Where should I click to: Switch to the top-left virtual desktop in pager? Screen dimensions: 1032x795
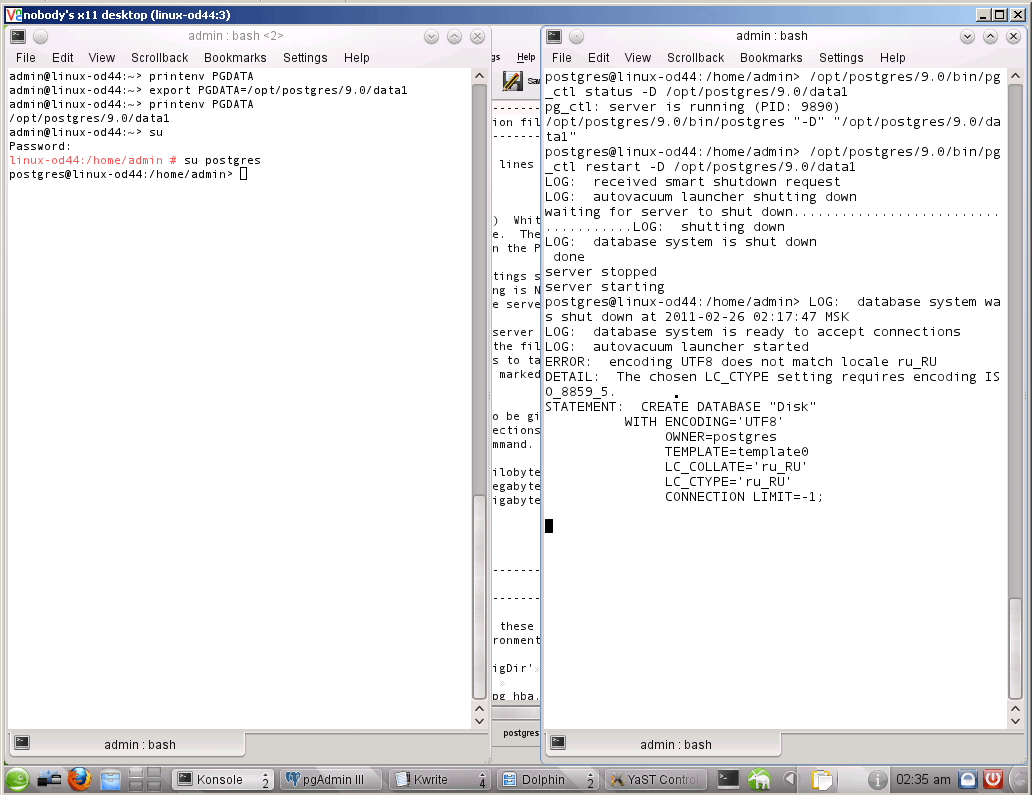pyautogui.click(x=136, y=773)
